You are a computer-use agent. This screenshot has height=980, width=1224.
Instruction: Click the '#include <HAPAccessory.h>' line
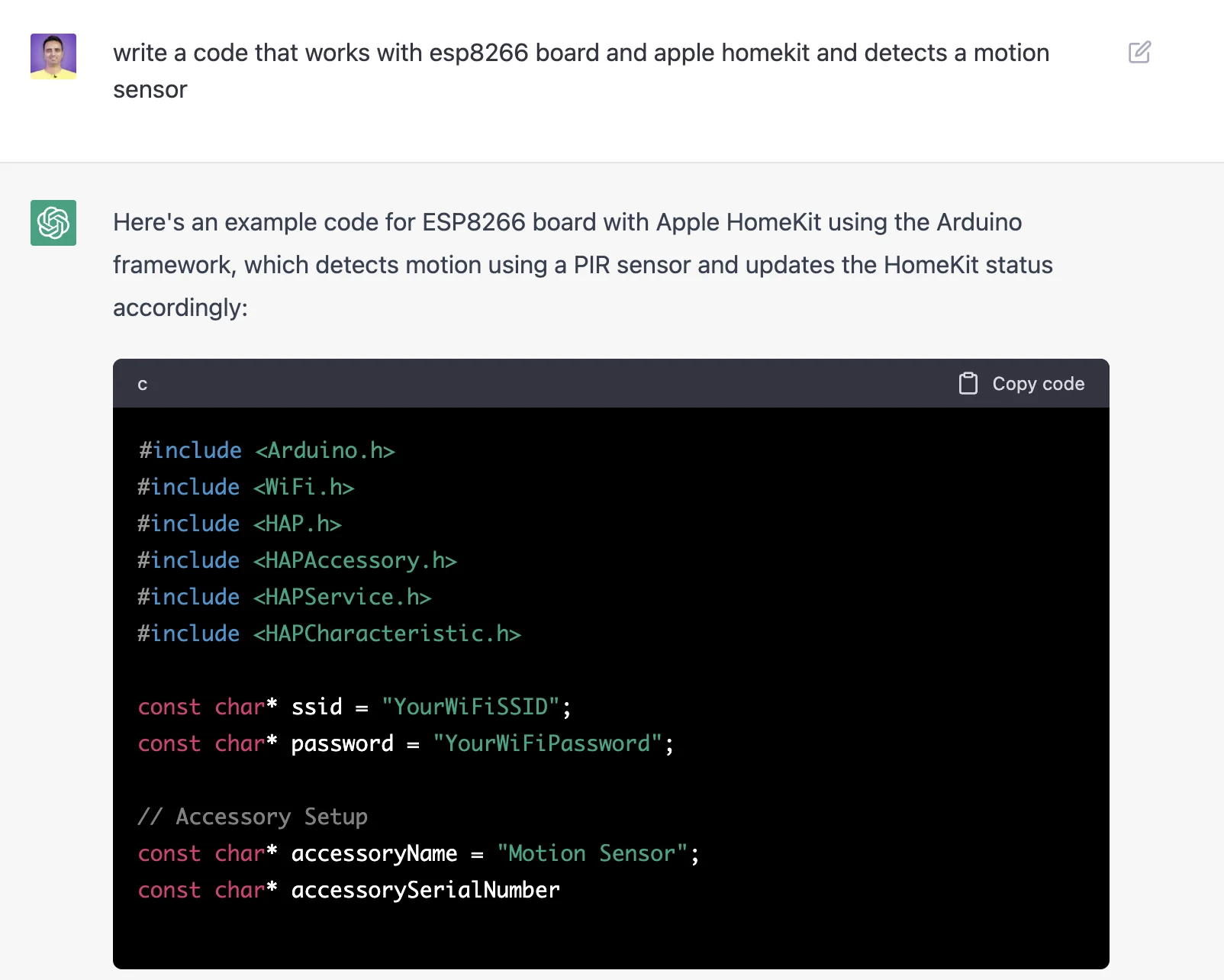(298, 560)
